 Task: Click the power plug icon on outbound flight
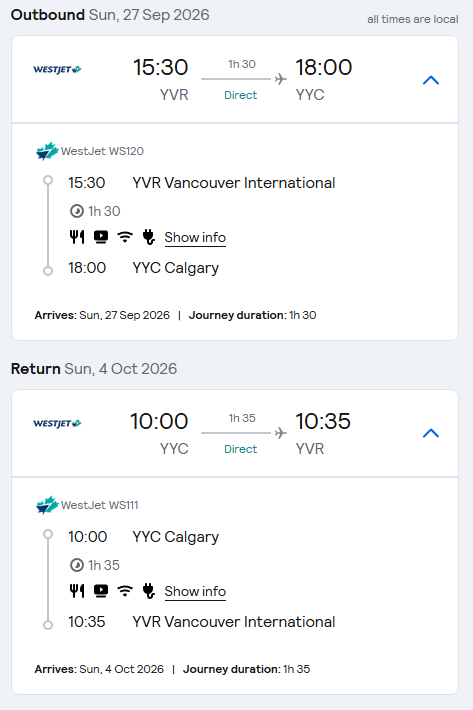click(x=148, y=237)
